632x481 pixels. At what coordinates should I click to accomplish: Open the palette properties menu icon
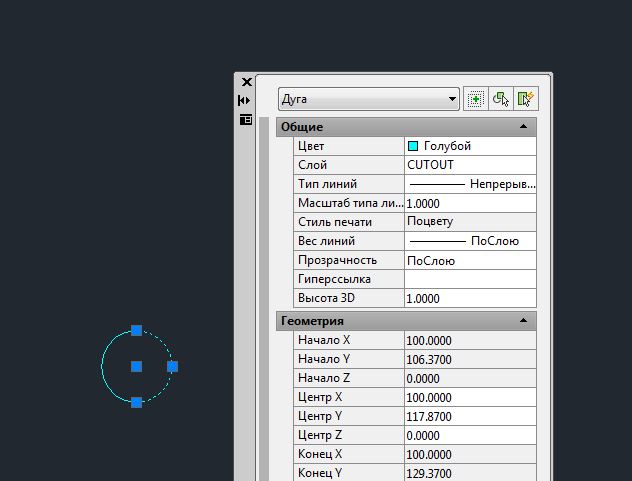click(x=245, y=119)
